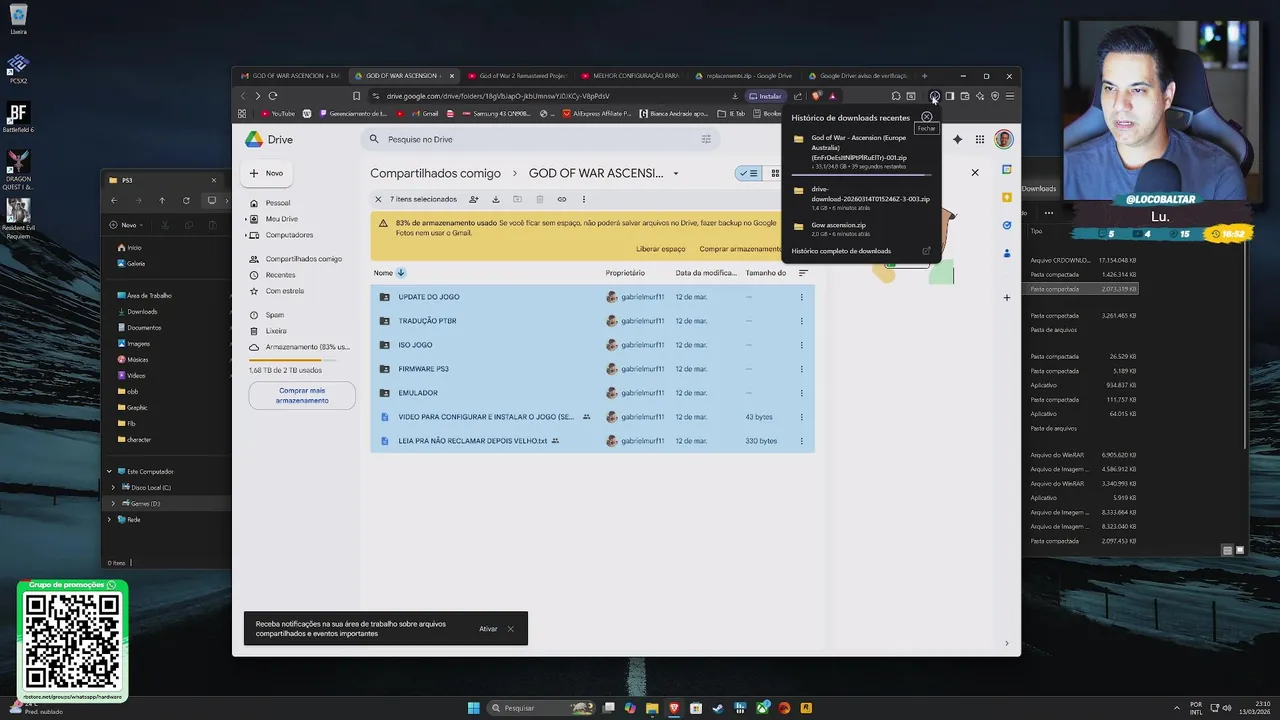Switch to Gmail GOD OF WAR ASCENCION tab
This screenshot has width=1280, height=720.
click(290, 76)
